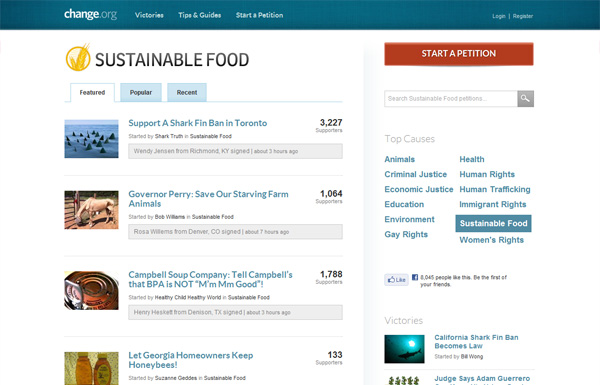The height and width of the screenshot is (385, 600).
Task: Click the Bill Wong author link
Action: pos(472,357)
